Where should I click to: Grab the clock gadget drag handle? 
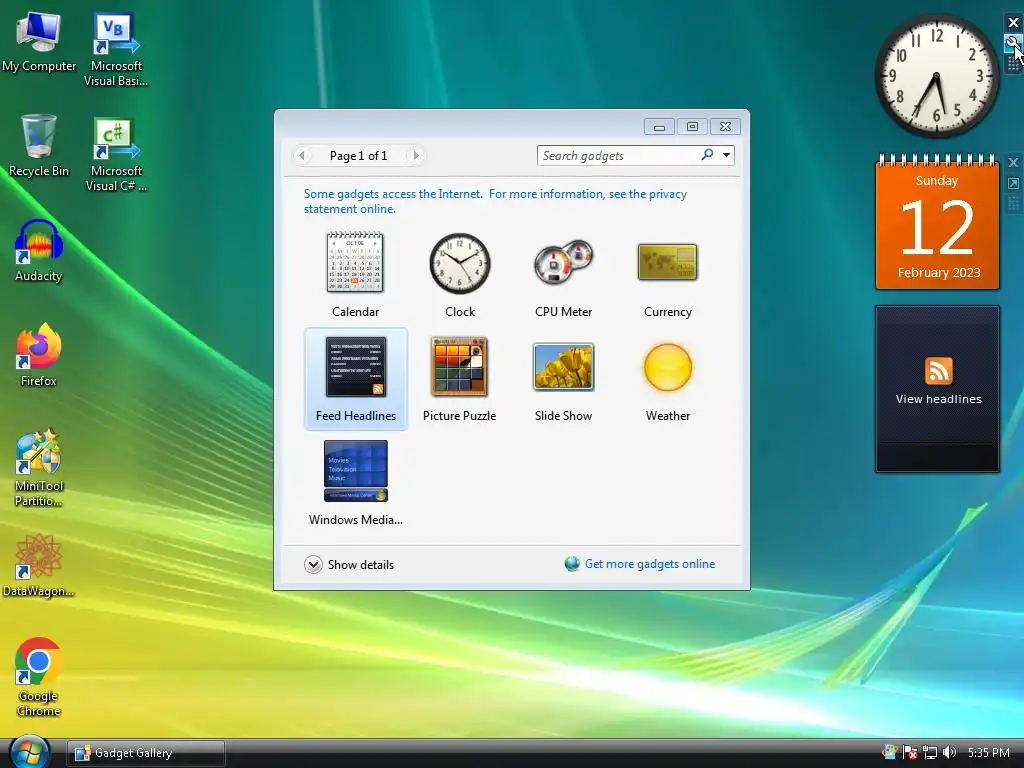point(1013,64)
